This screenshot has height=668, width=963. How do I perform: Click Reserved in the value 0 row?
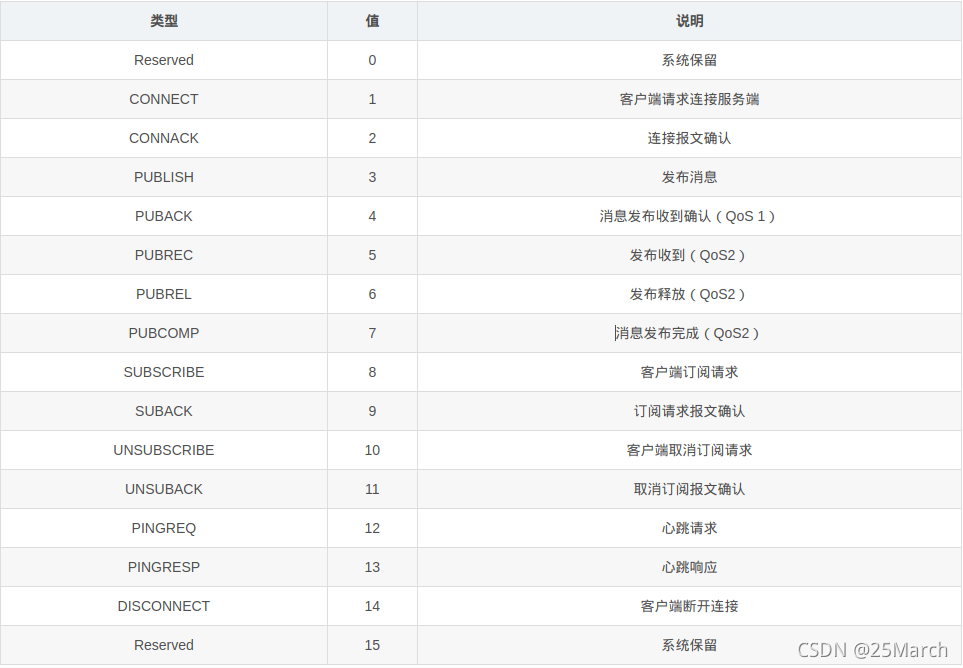(x=164, y=60)
